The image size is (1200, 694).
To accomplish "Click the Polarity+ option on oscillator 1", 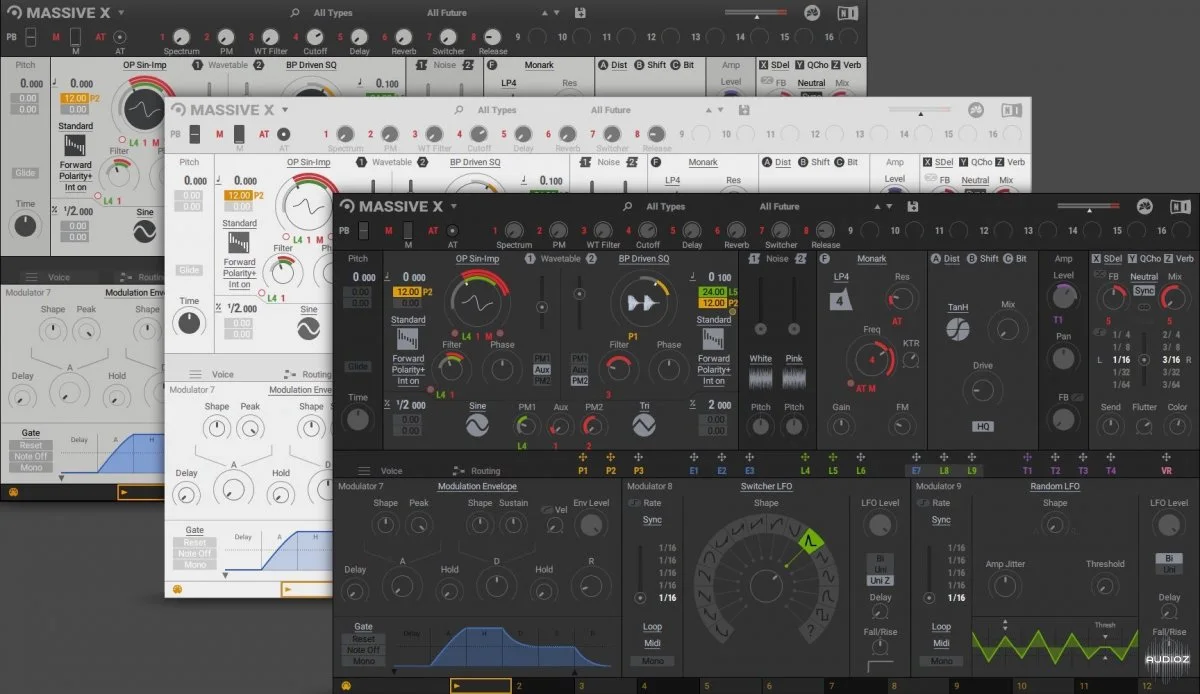I will (408, 370).
